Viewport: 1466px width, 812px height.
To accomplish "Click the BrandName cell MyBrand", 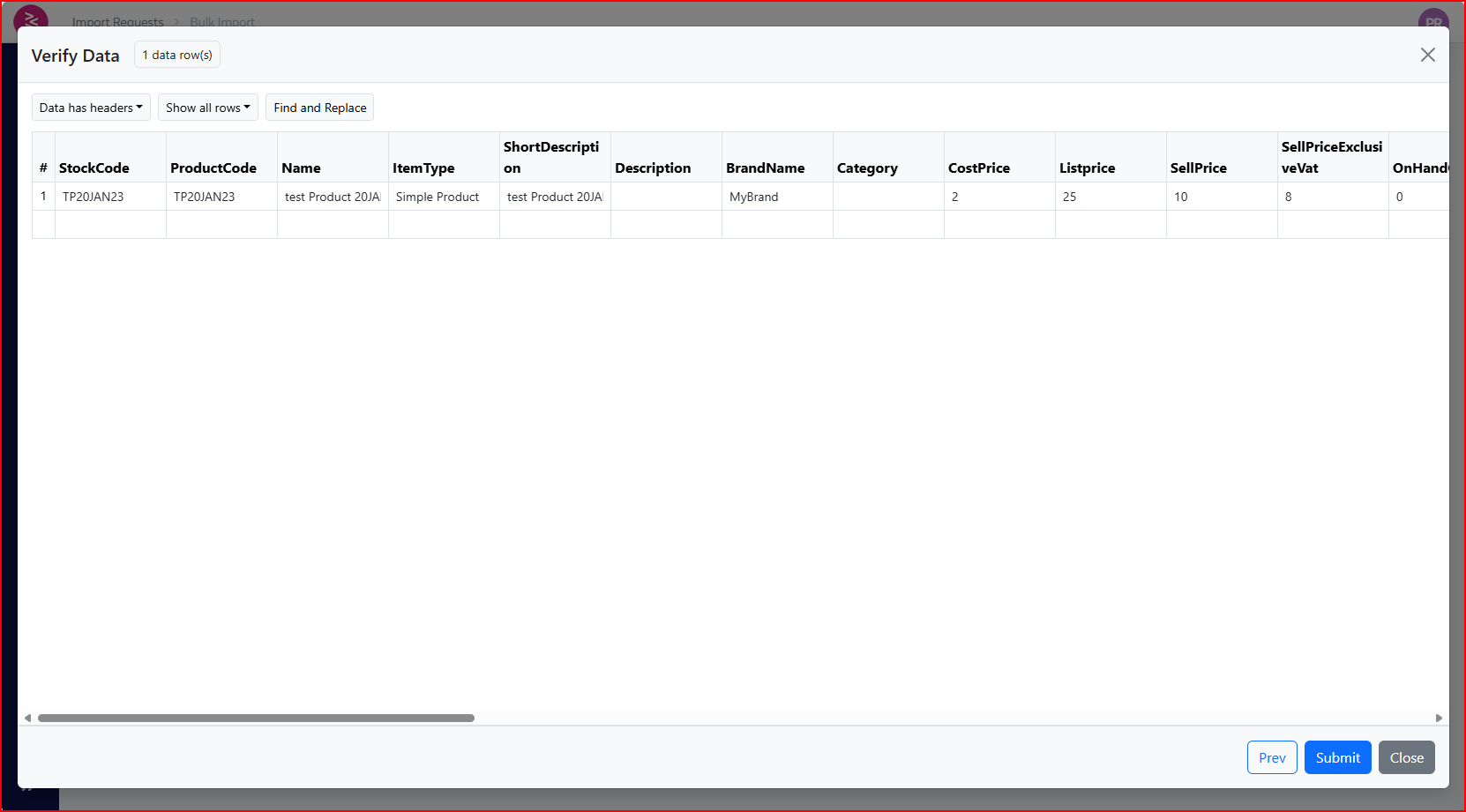I will point(754,197).
